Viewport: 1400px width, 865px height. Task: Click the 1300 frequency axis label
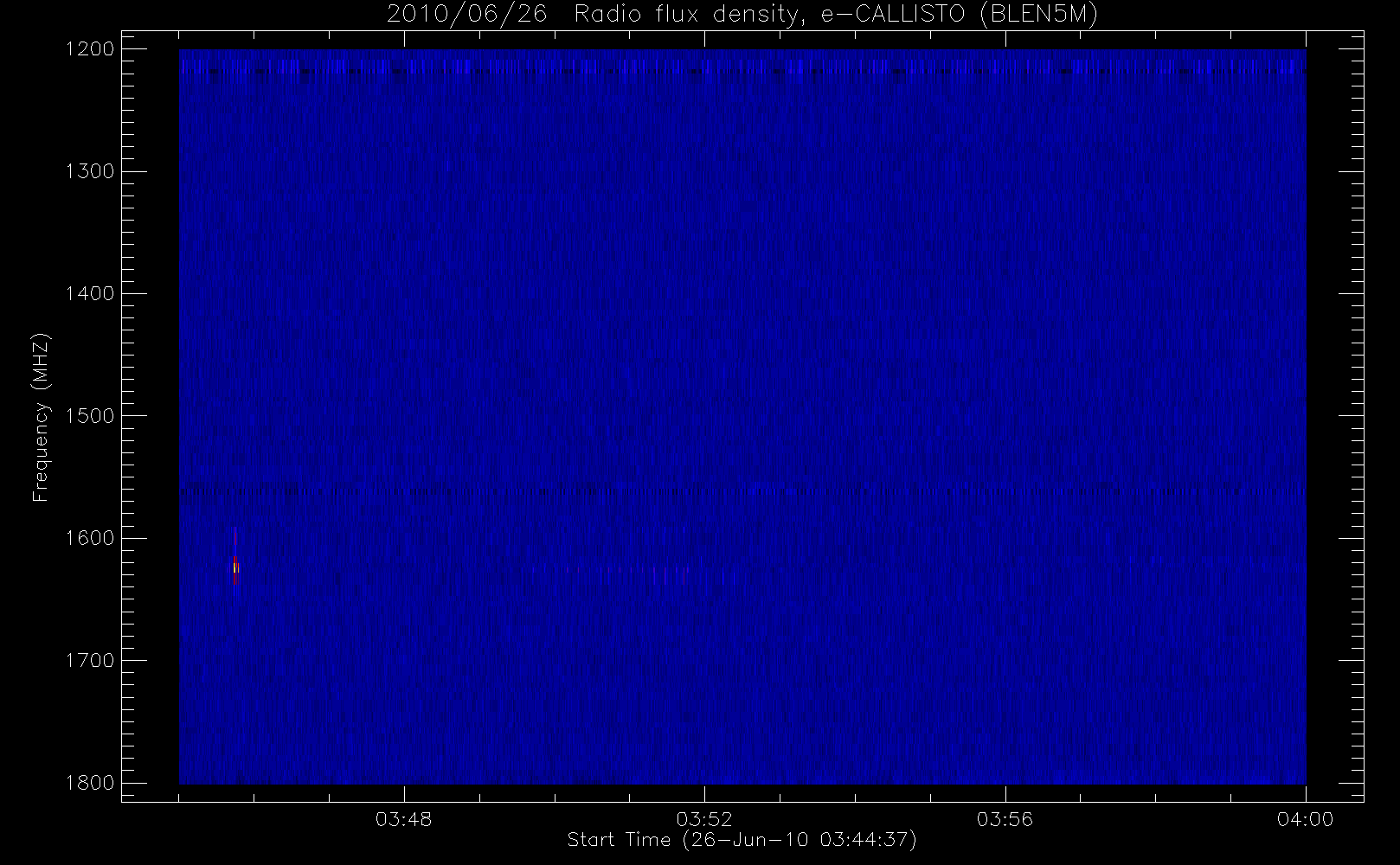click(92, 171)
